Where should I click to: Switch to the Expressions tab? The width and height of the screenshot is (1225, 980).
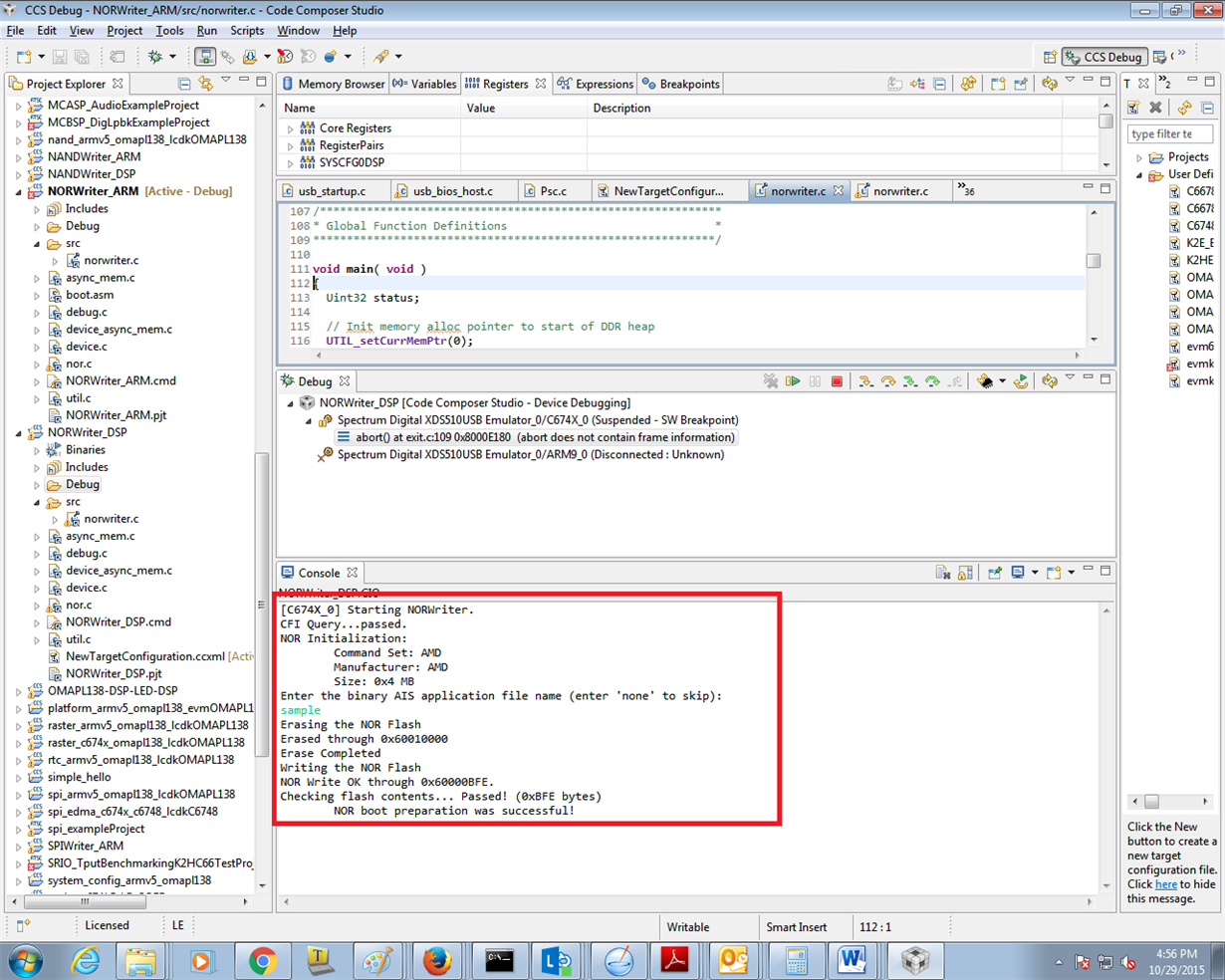point(596,84)
